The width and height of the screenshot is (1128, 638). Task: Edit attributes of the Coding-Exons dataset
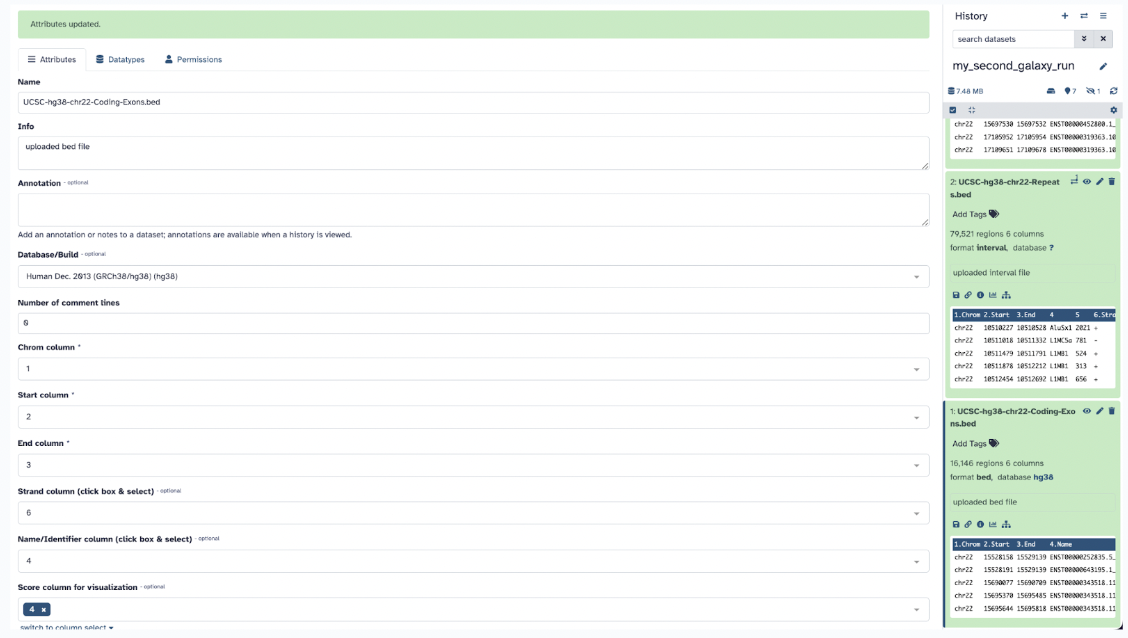pyautogui.click(x=1099, y=411)
